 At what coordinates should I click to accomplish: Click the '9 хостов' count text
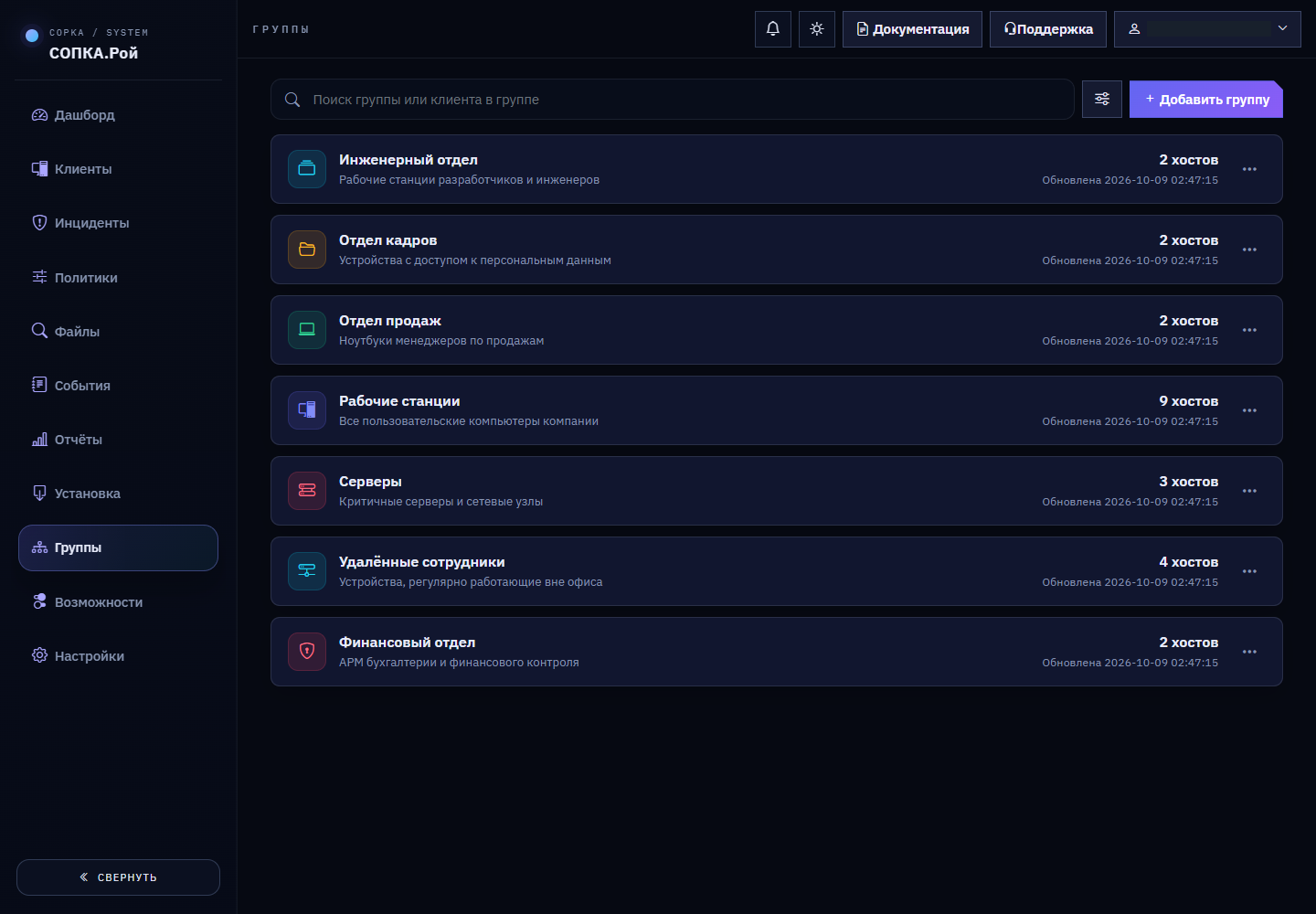tap(1189, 401)
